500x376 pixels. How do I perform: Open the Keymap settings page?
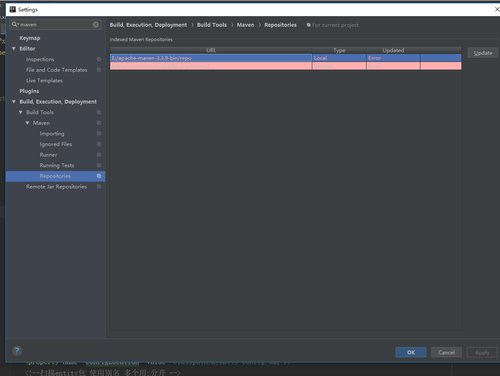(30, 38)
